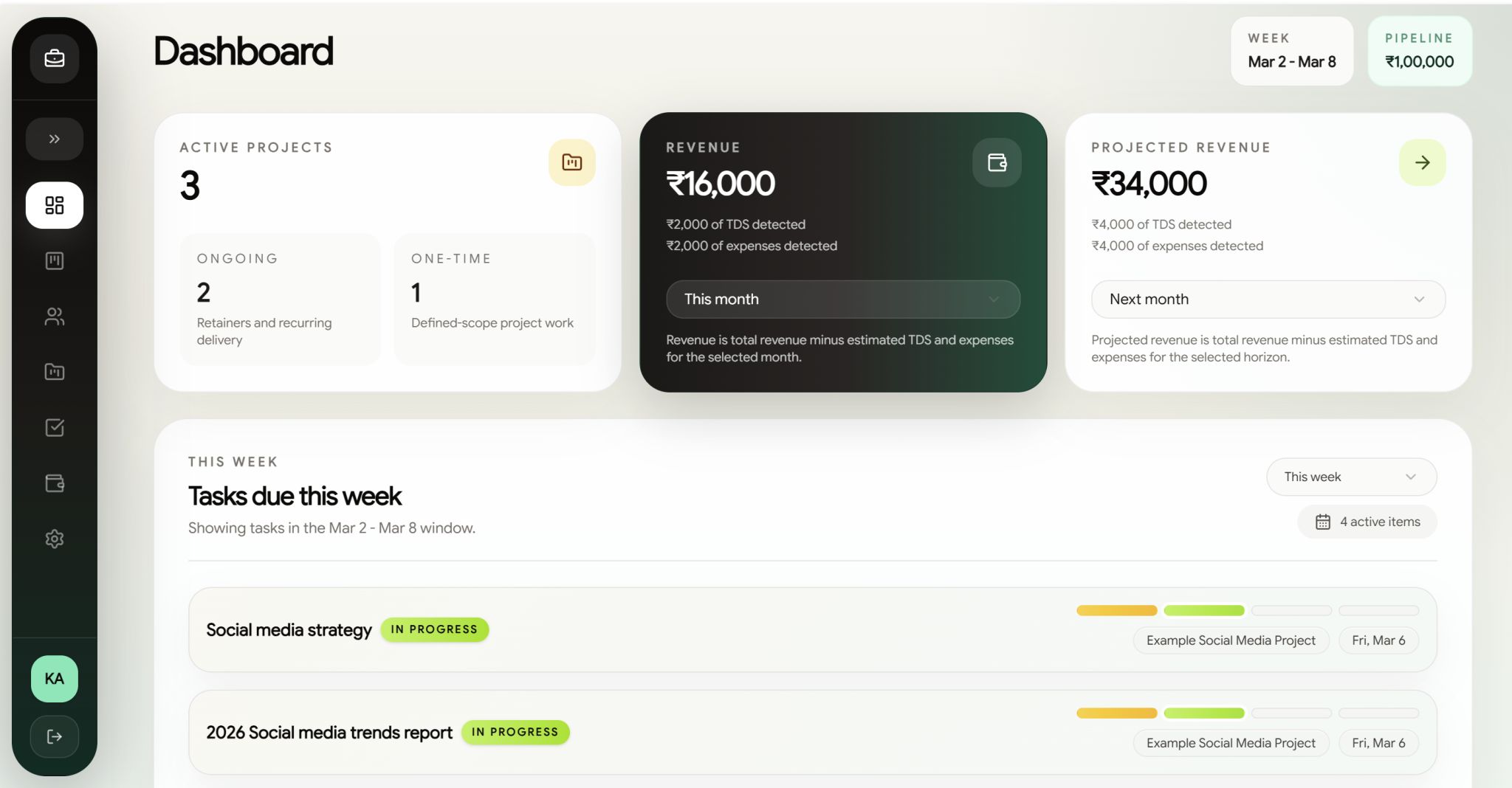Image resolution: width=1512 pixels, height=788 pixels.
Task: Click the '4 active items' calendar badge
Action: point(1367,522)
